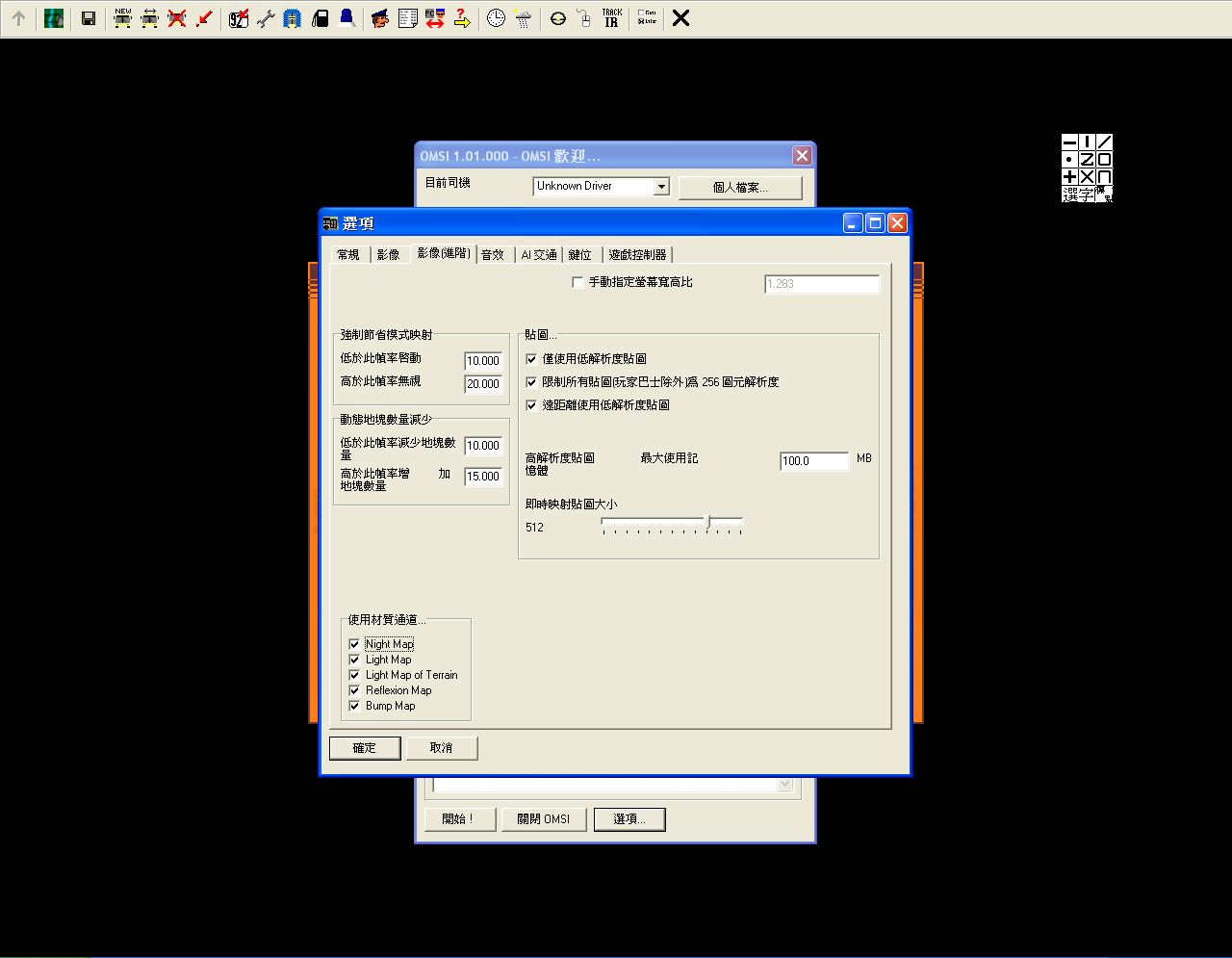This screenshot has height=958, width=1232.
Task: Click the crossed-out bus icon
Action: tap(177, 18)
